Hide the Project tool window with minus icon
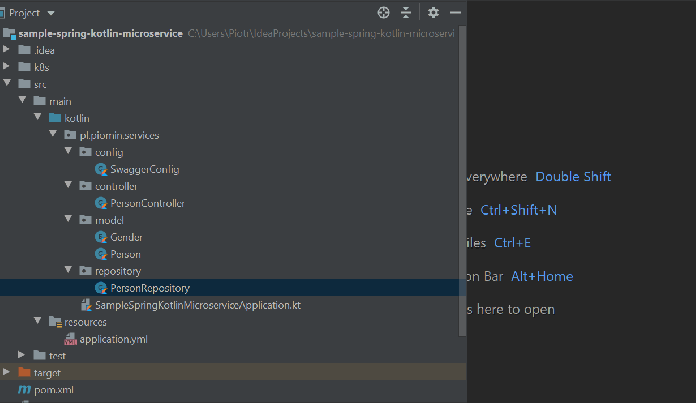The image size is (696, 403). (x=455, y=13)
